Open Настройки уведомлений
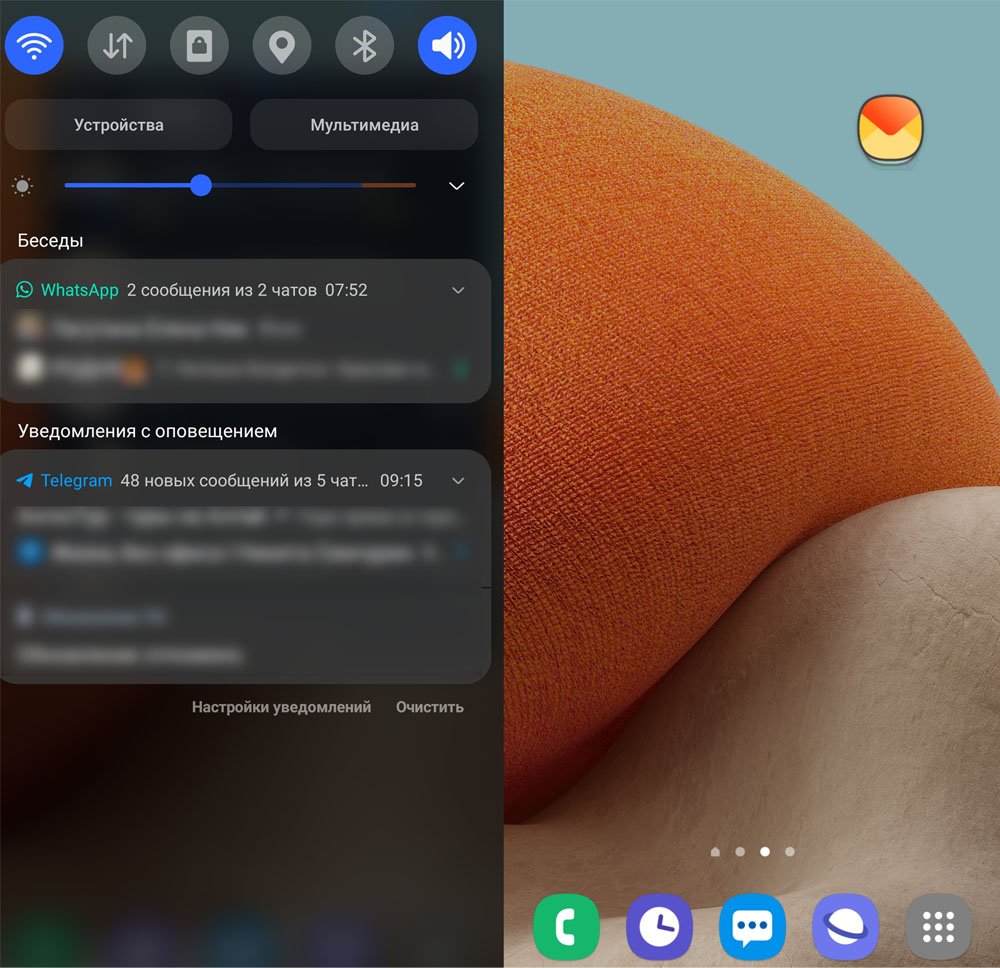 coord(281,707)
